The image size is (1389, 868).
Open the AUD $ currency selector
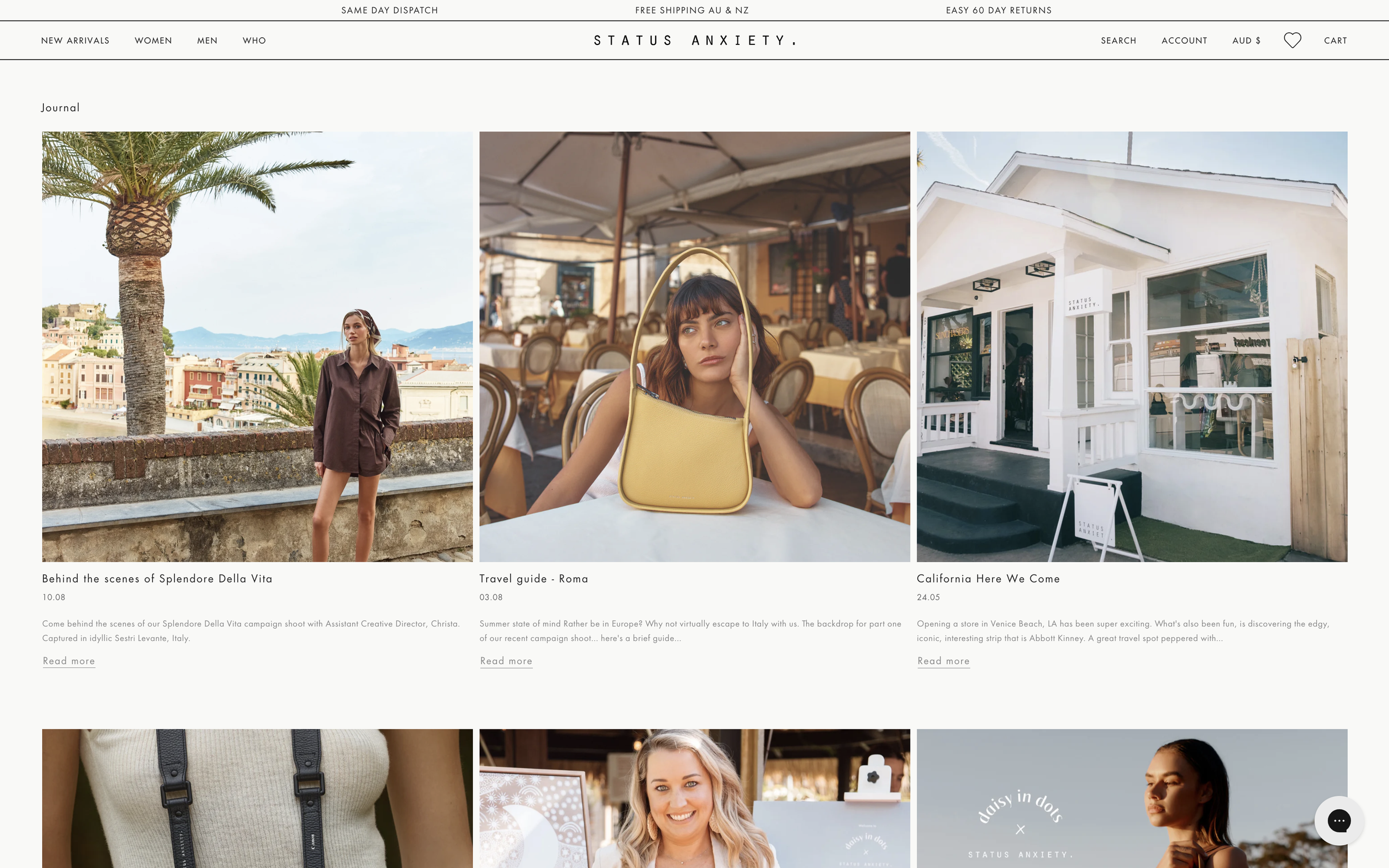(x=1247, y=40)
